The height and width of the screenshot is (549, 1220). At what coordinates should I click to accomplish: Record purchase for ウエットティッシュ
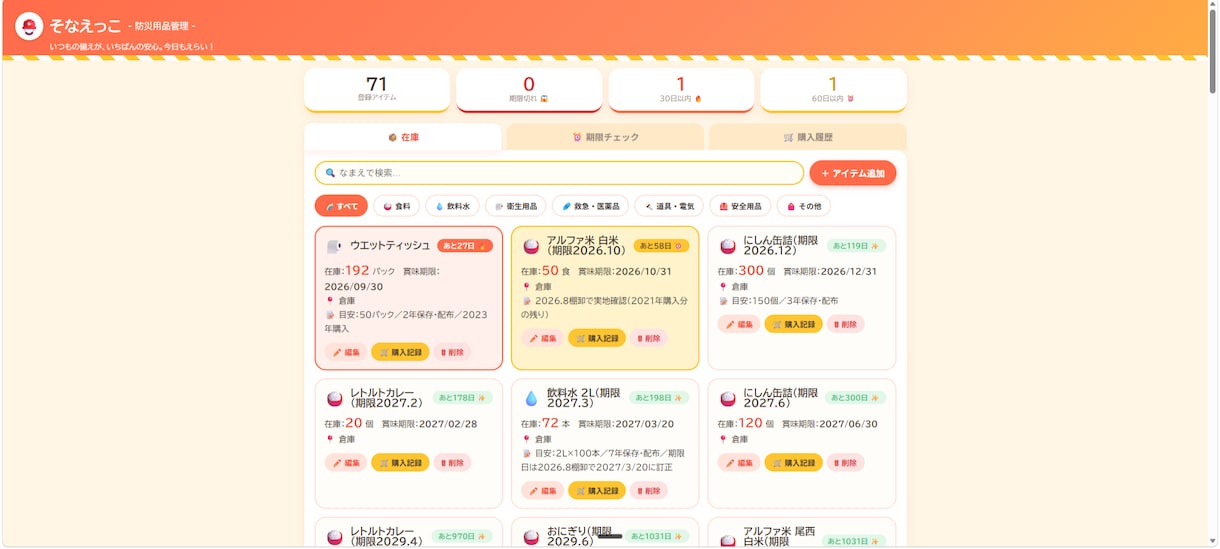(400, 352)
